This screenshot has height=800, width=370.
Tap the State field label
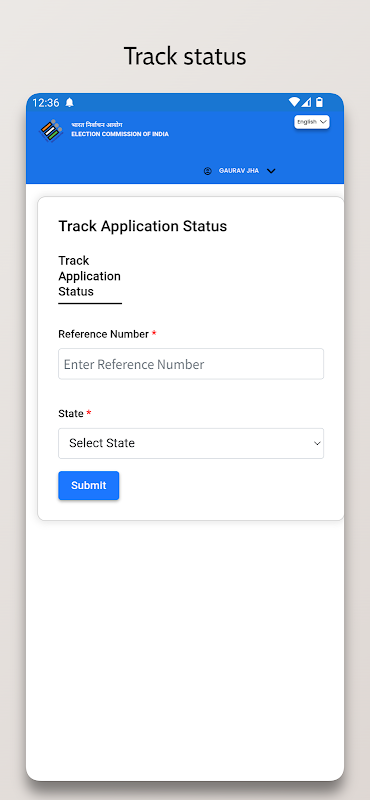[x=71, y=414]
